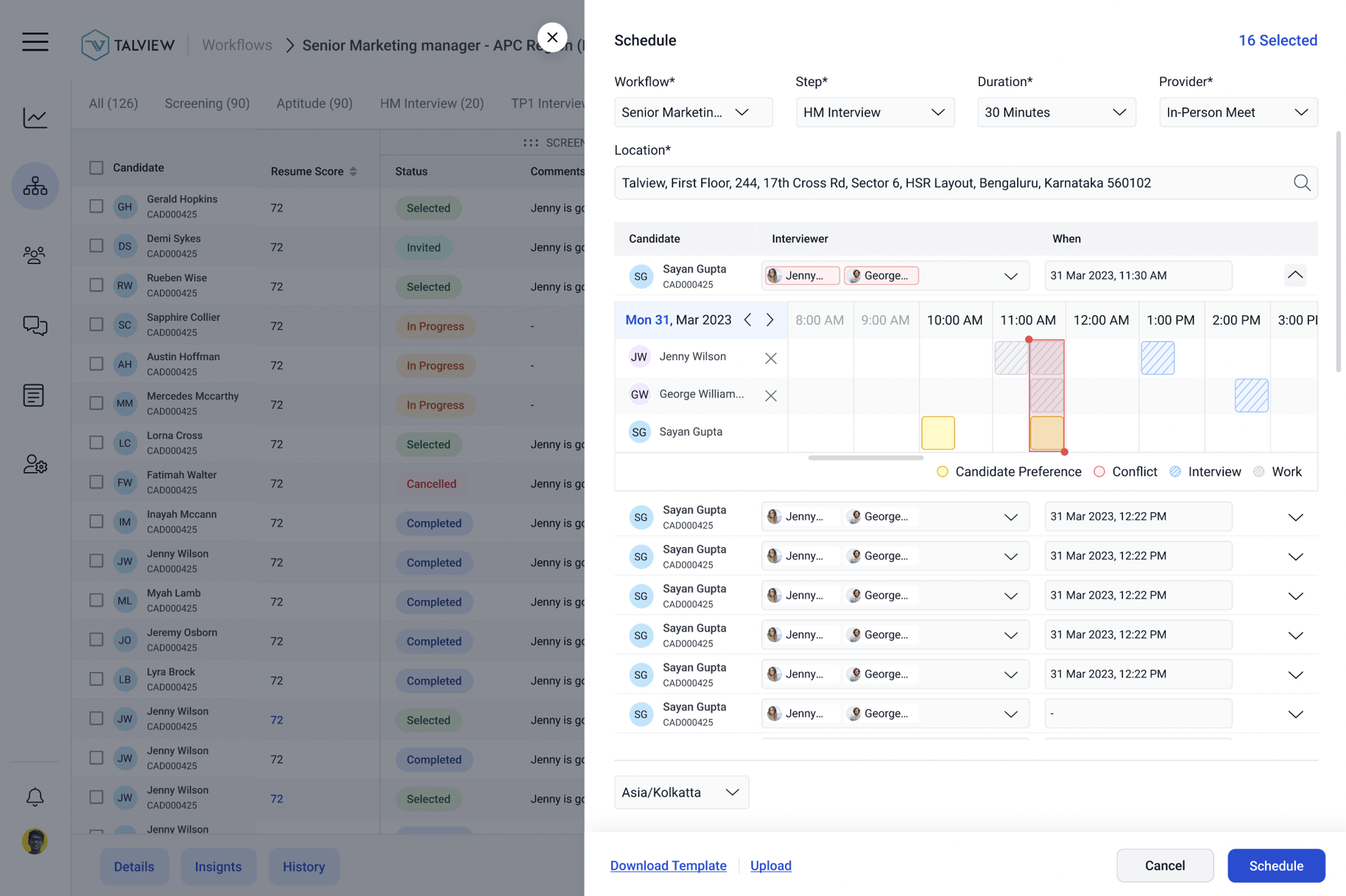The height and width of the screenshot is (896, 1346).
Task: Check the checkbox for Lorna Cross
Action: pyautogui.click(x=96, y=442)
